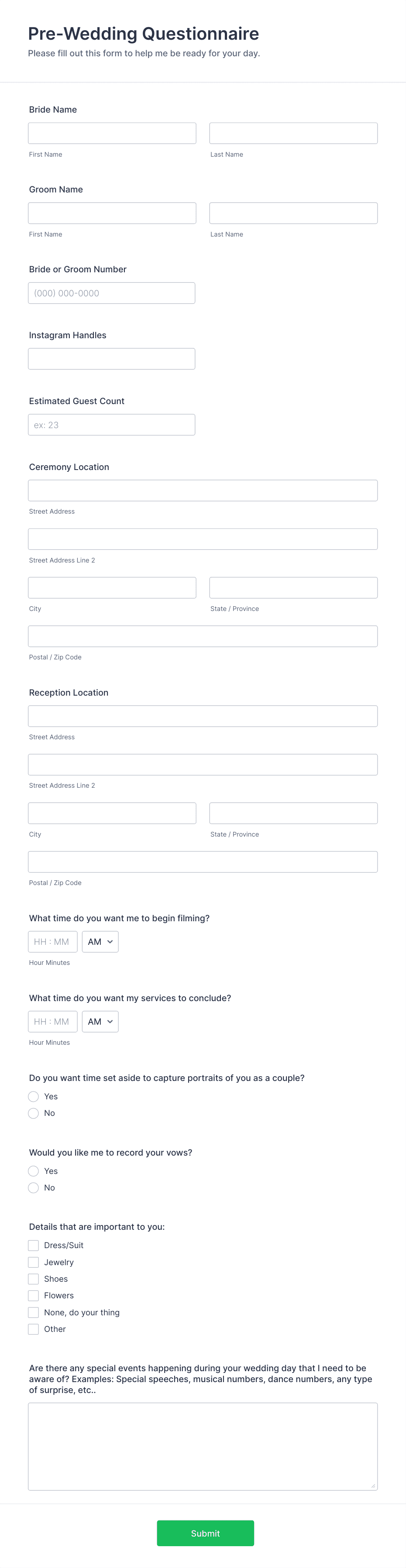Click the Ceremony Location Street Address field

(202, 490)
